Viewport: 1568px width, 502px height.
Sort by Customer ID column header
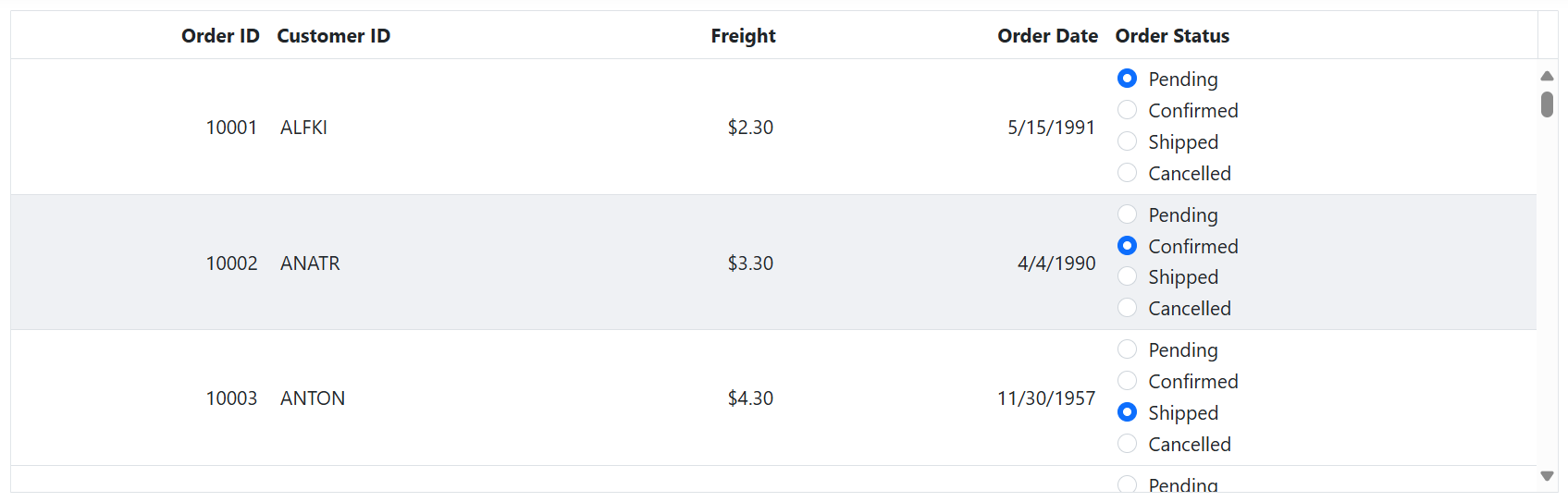tap(333, 36)
